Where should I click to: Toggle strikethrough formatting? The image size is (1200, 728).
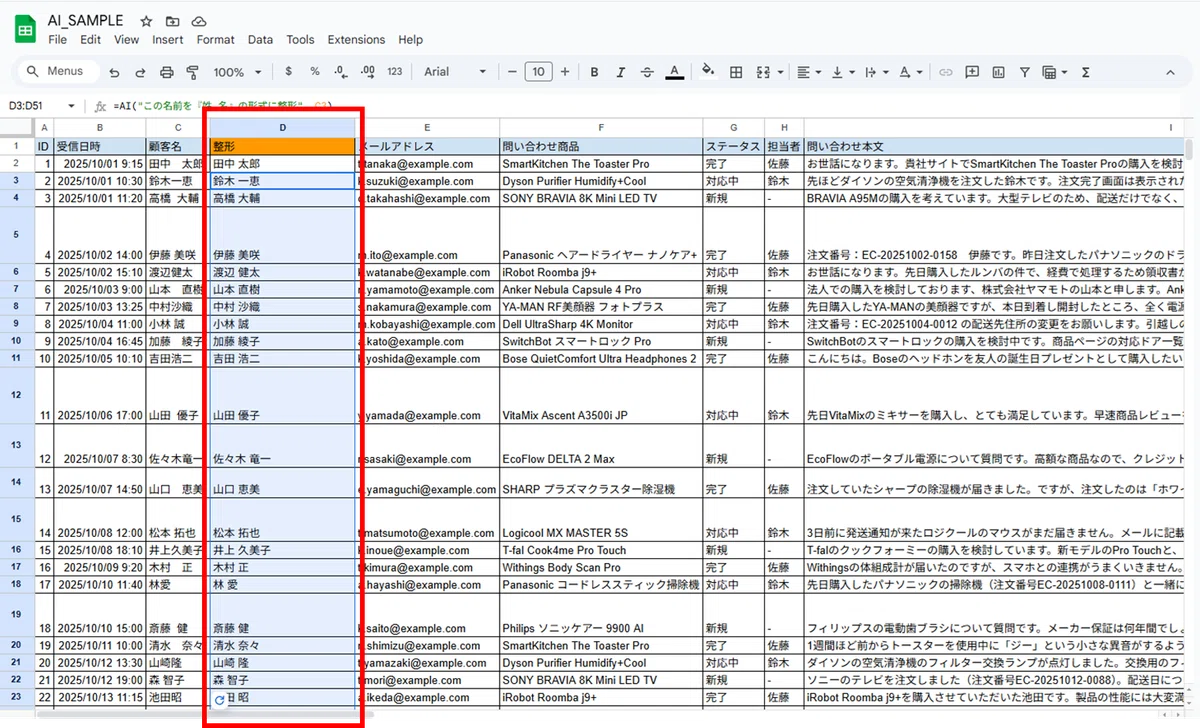[648, 72]
